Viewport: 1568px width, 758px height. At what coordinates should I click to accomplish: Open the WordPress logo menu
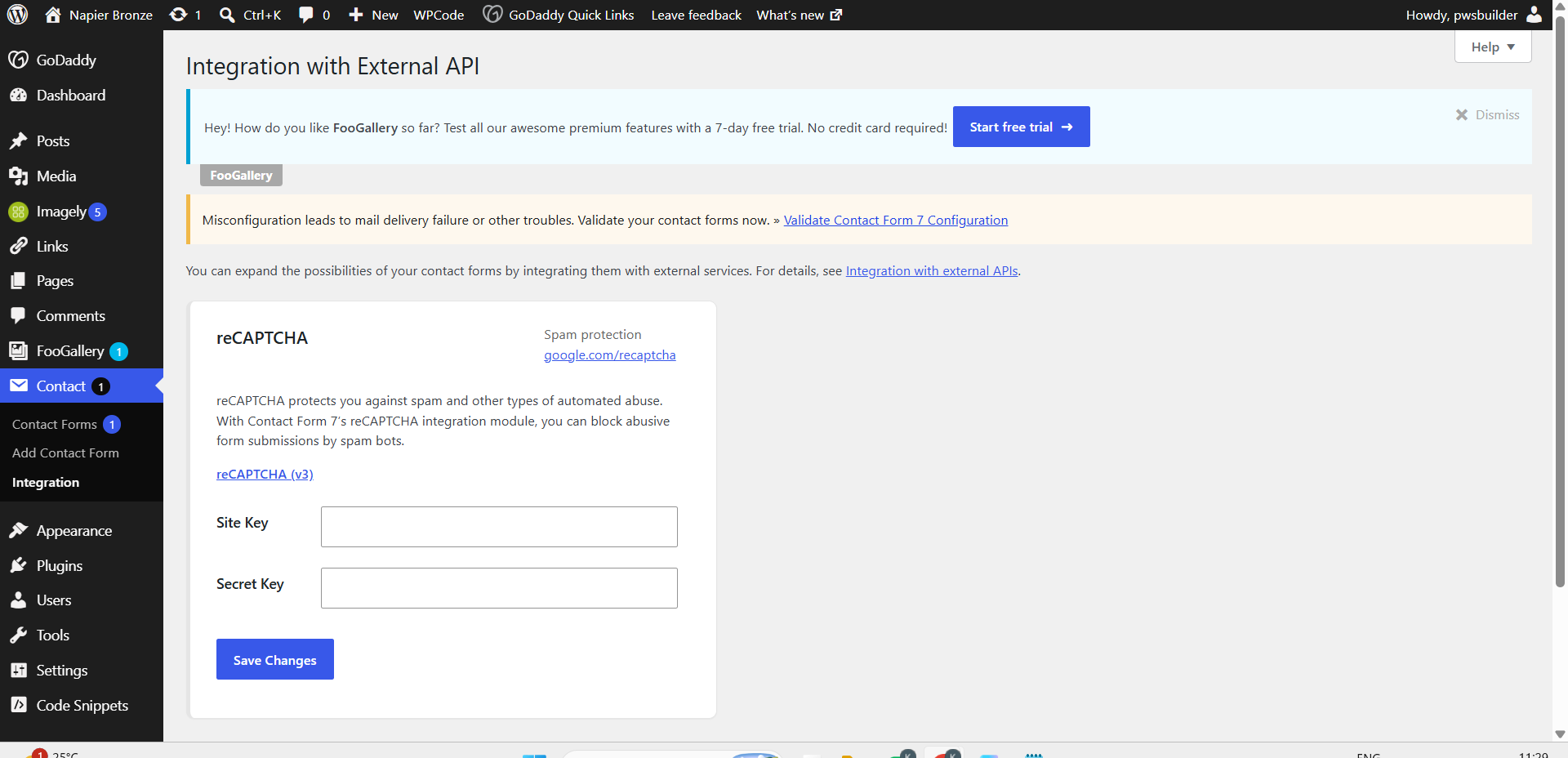[x=18, y=15]
